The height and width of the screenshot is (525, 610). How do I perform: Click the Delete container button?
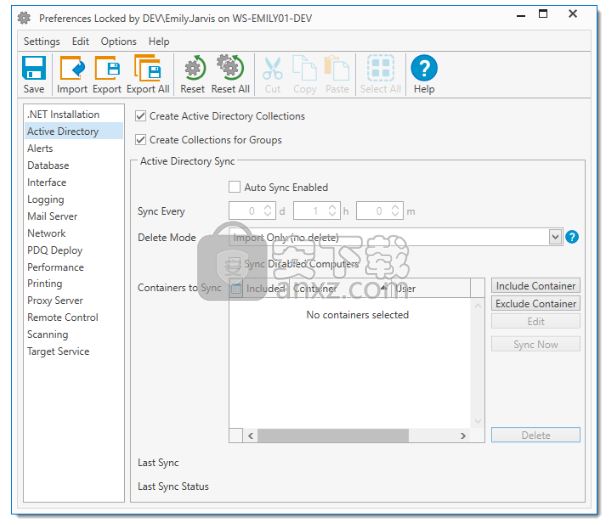535,436
